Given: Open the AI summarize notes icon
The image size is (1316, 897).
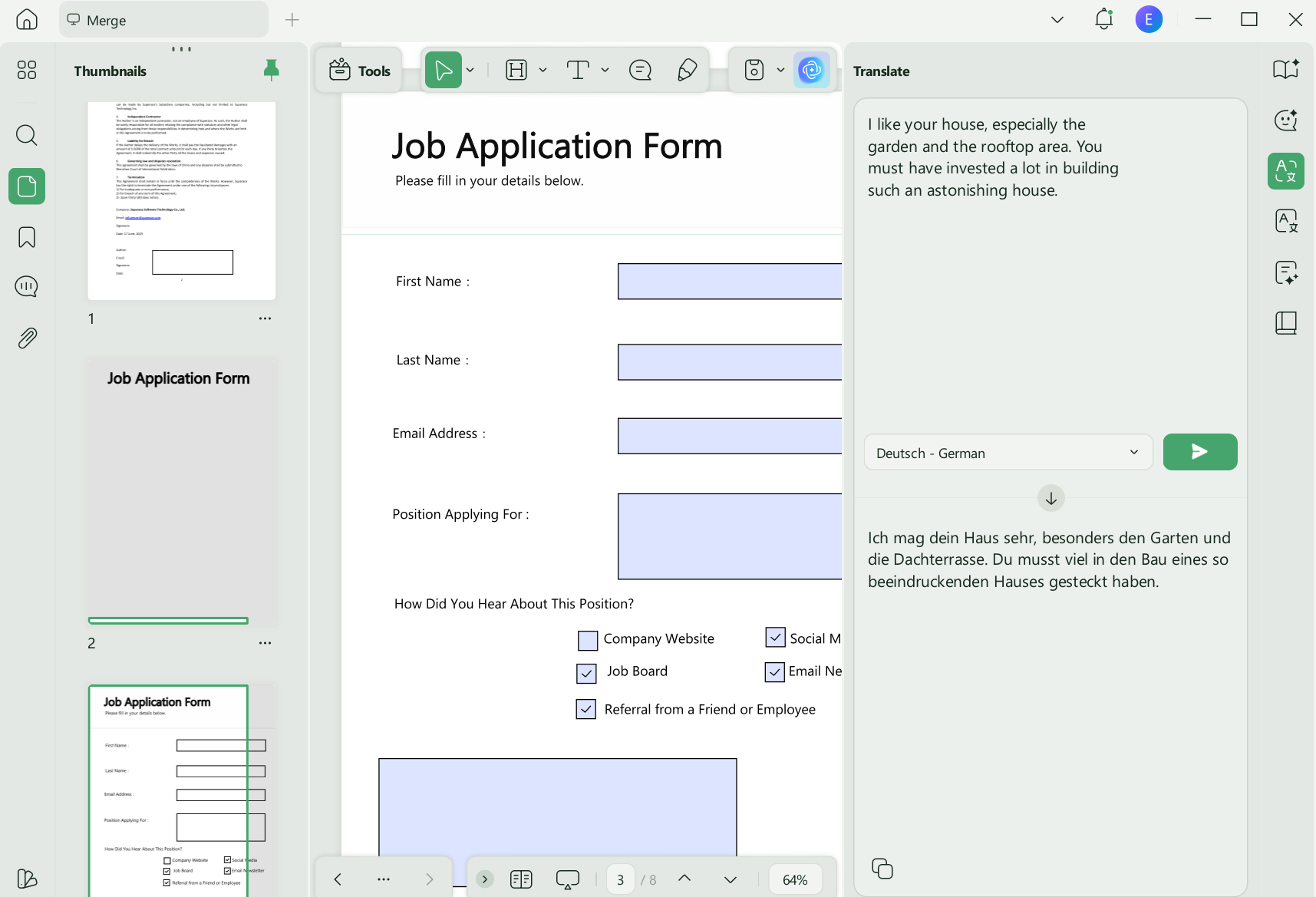Looking at the screenshot, I should coord(1286,272).
